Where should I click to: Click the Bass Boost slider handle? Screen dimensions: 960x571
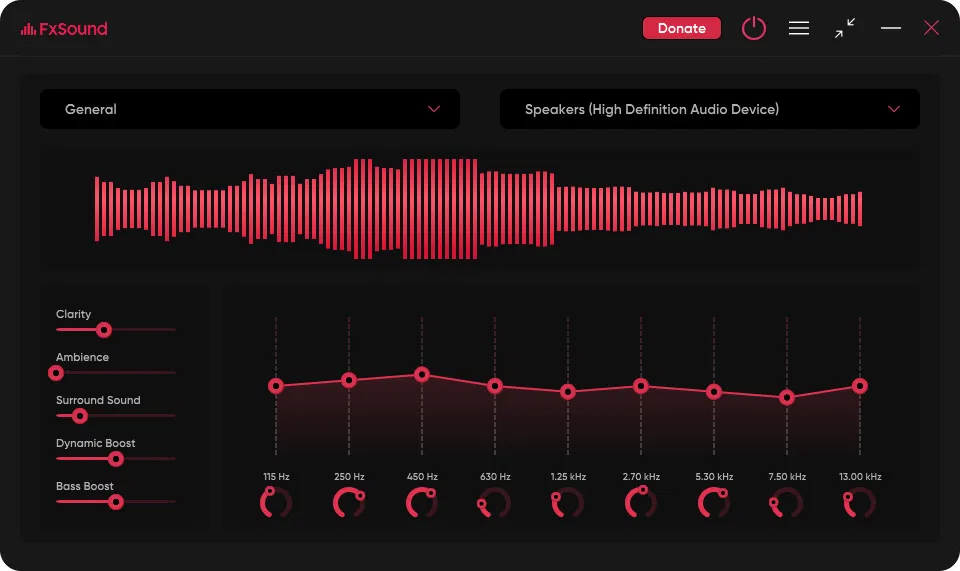pos(115,502)
